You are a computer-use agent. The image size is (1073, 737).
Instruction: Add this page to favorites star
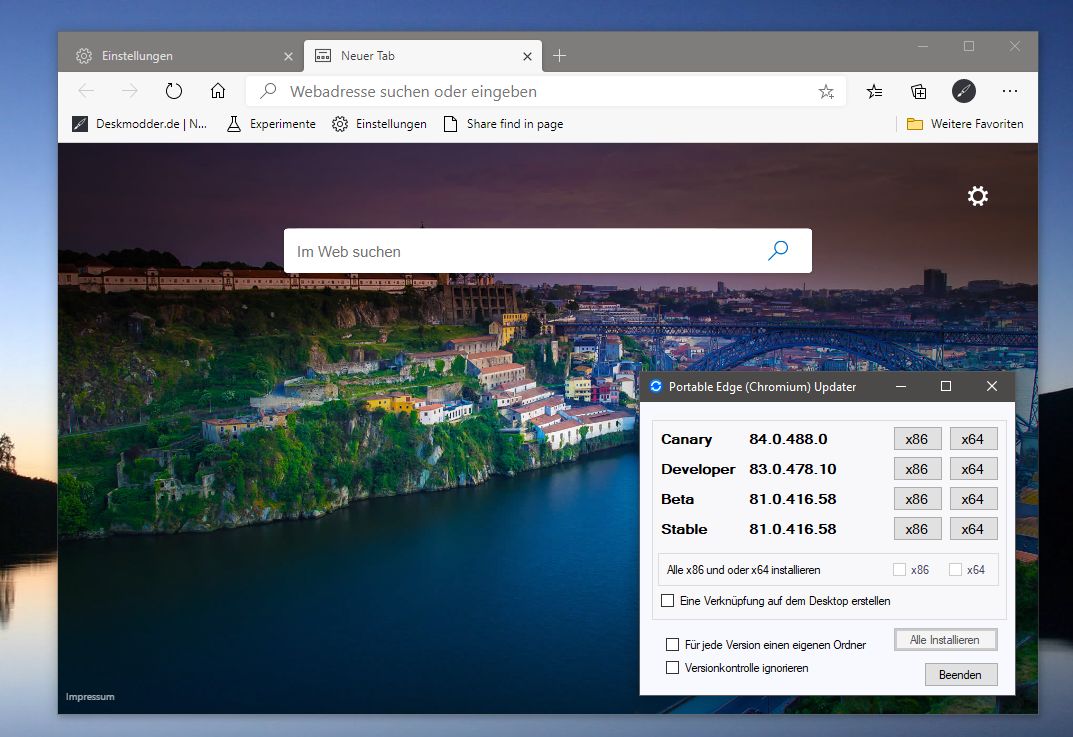click(x=826, y=92)
